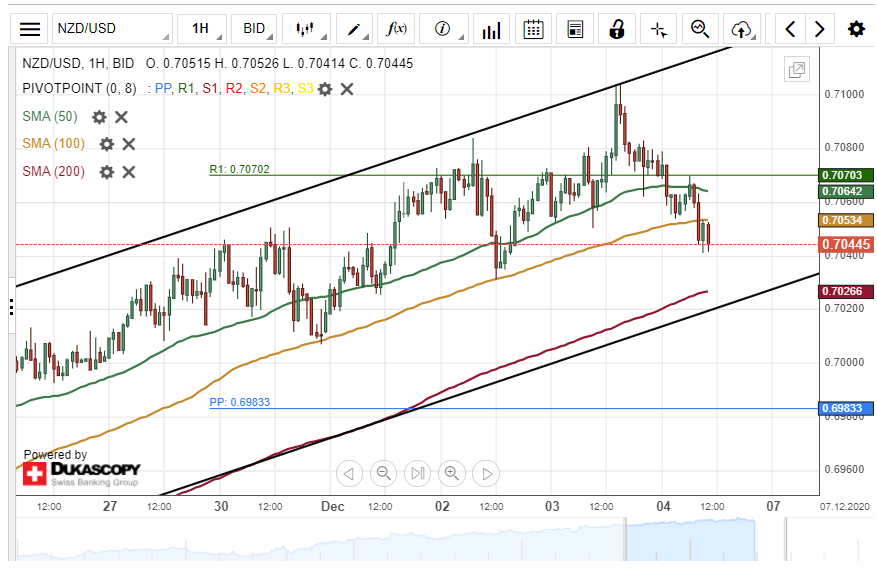Click the bottom chart overview navigator strip
Viewport: 877px width, 568px height.
pyautogui.click(x=440, y=542)
